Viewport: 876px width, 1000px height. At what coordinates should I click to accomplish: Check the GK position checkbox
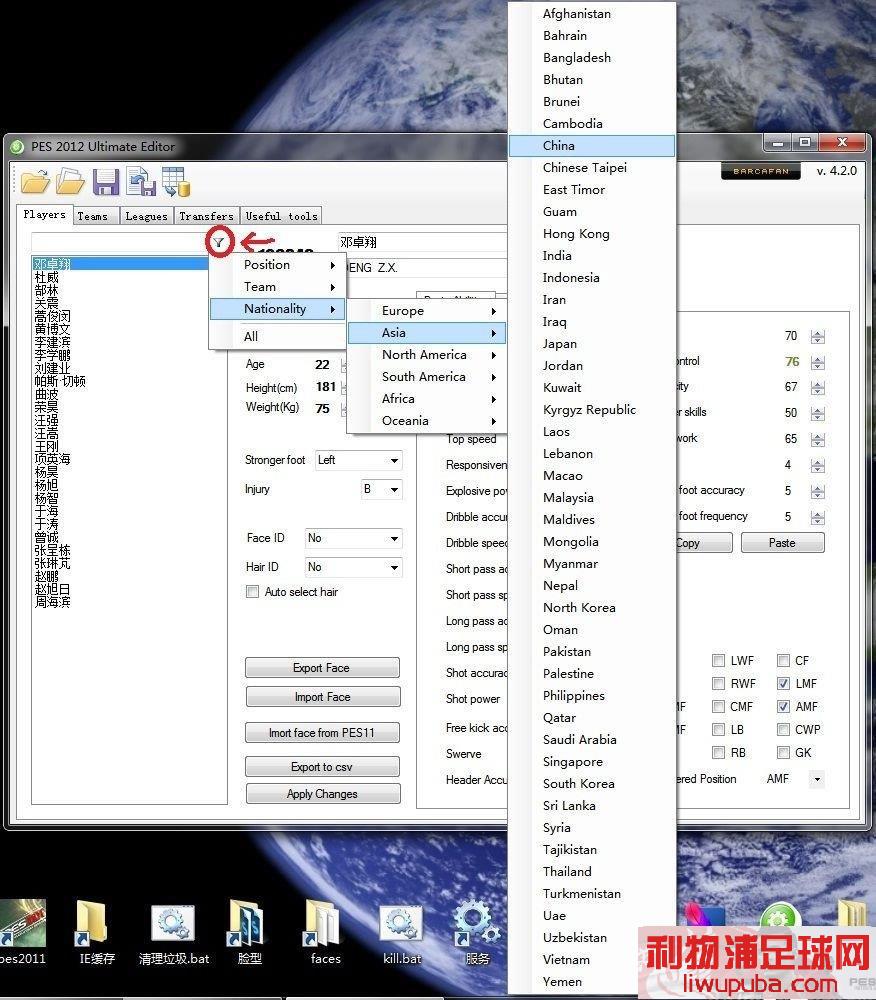(x=784, y=753)
